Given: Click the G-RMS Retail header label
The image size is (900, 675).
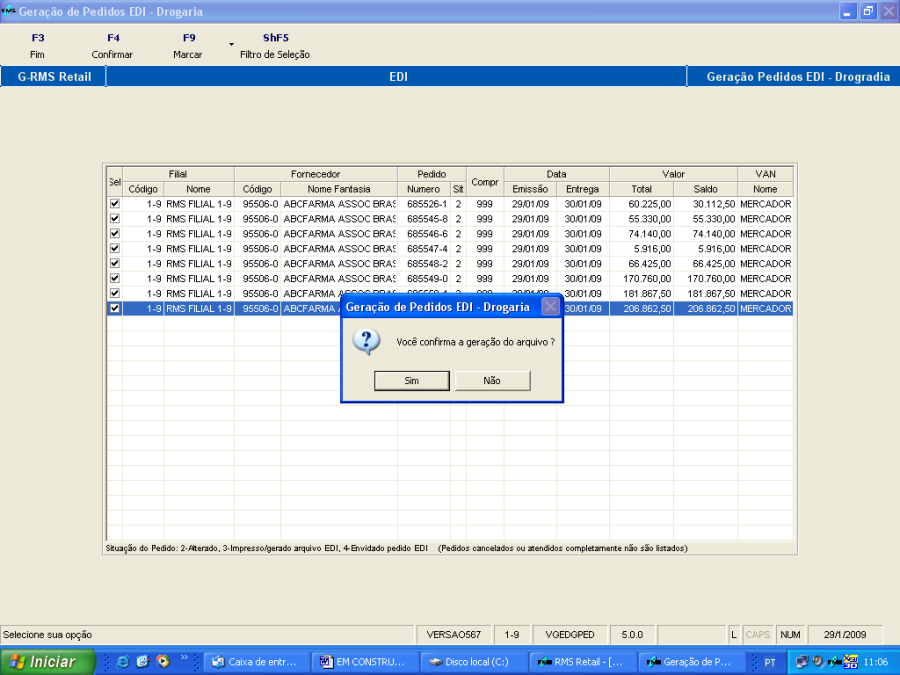Looking at the screenshot, I should tap(54, 76).
